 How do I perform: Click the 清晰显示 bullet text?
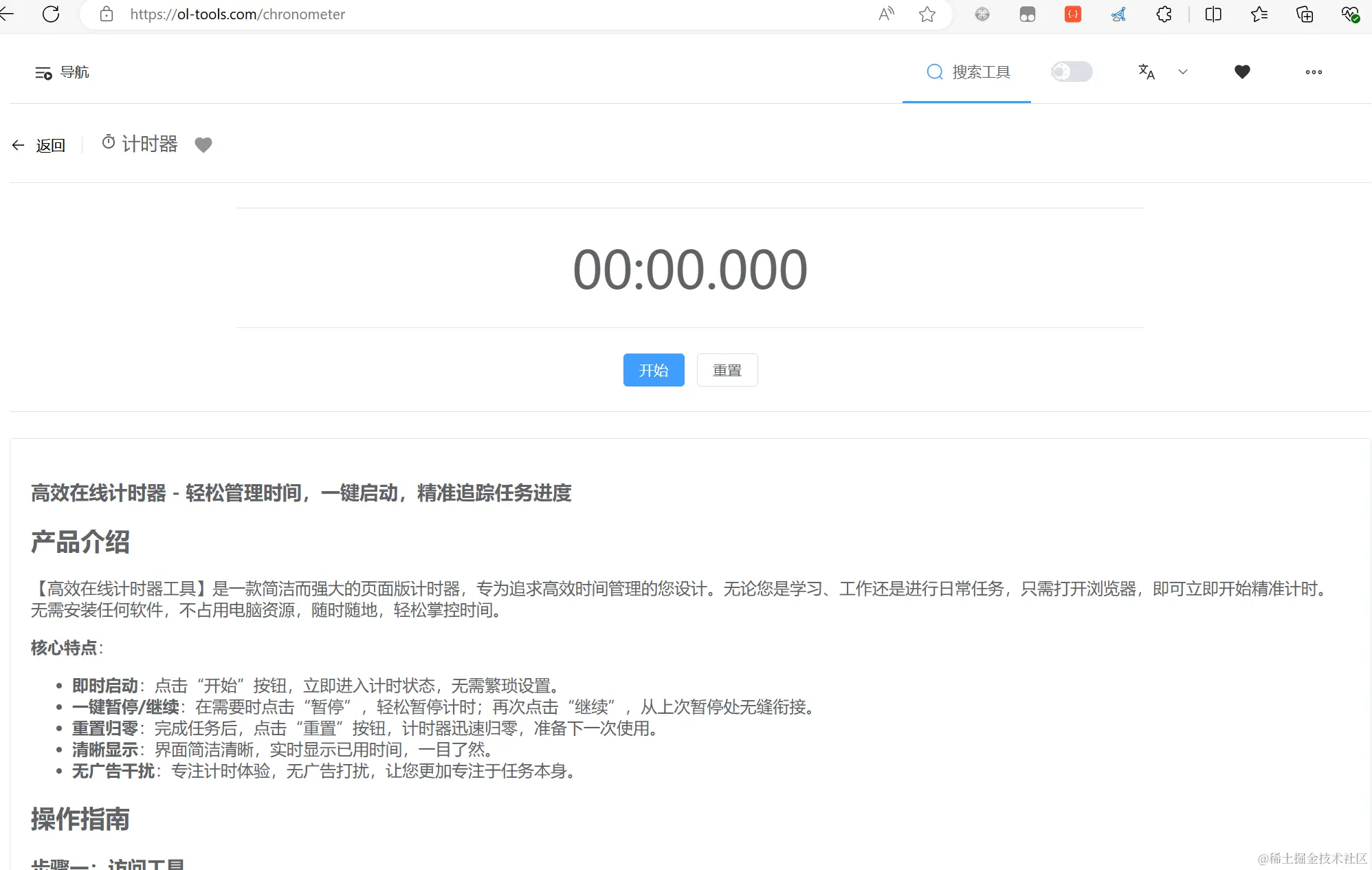pyautogui.click(x=105, y=750)
